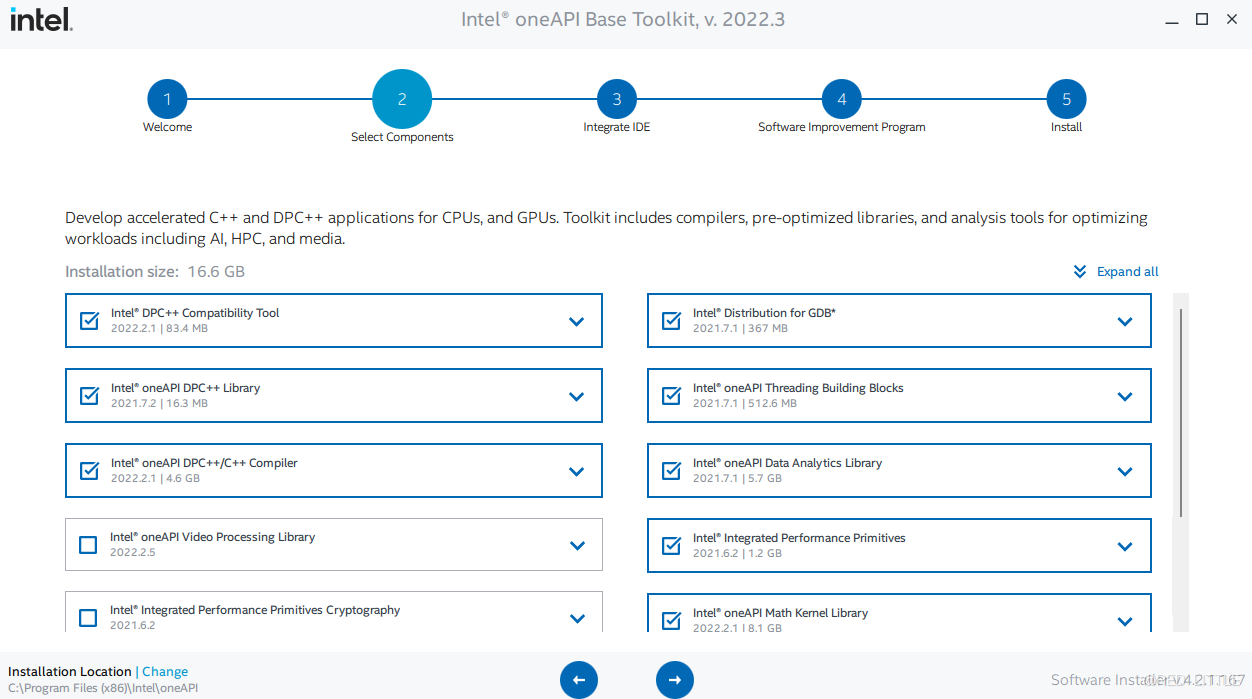
Task: Expand Integrated Performance Primitives details chevron
Action: point(1125,546)
